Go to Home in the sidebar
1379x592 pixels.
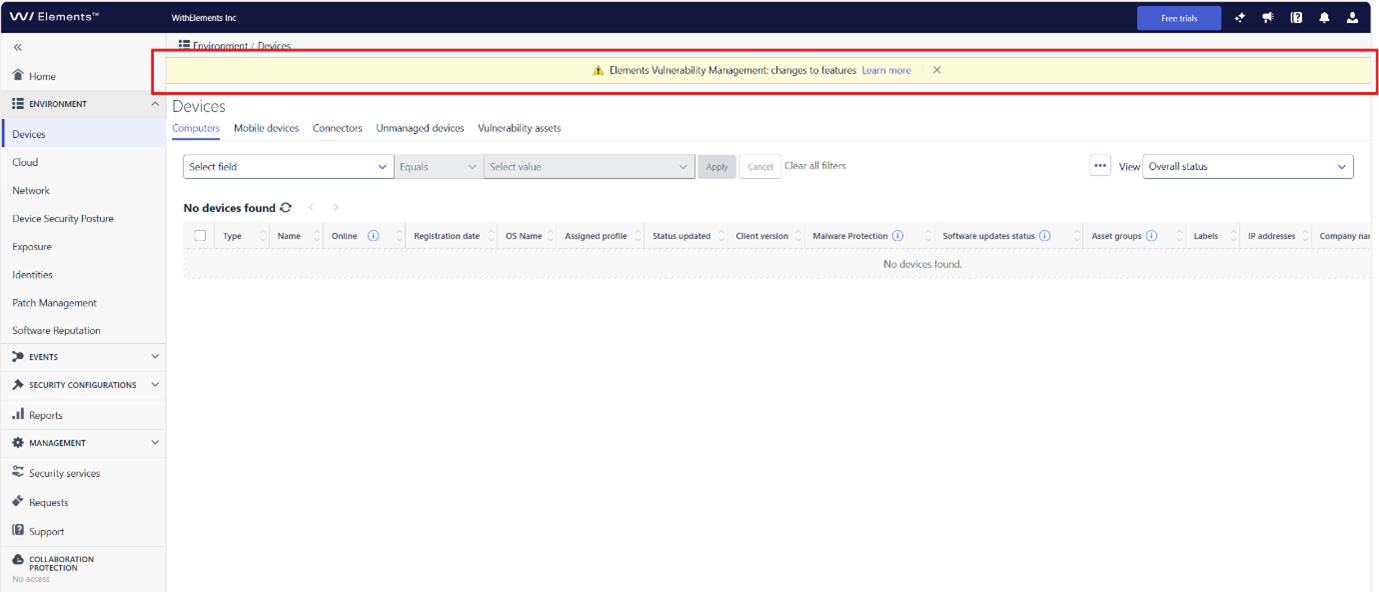[x=42, y=76]
